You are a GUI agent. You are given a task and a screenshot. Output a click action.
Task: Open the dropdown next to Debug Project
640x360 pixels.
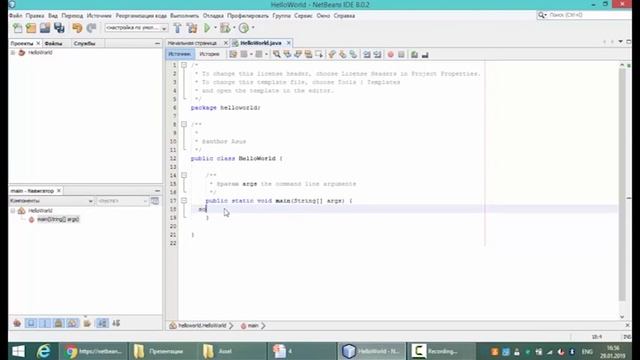(234, 28)
